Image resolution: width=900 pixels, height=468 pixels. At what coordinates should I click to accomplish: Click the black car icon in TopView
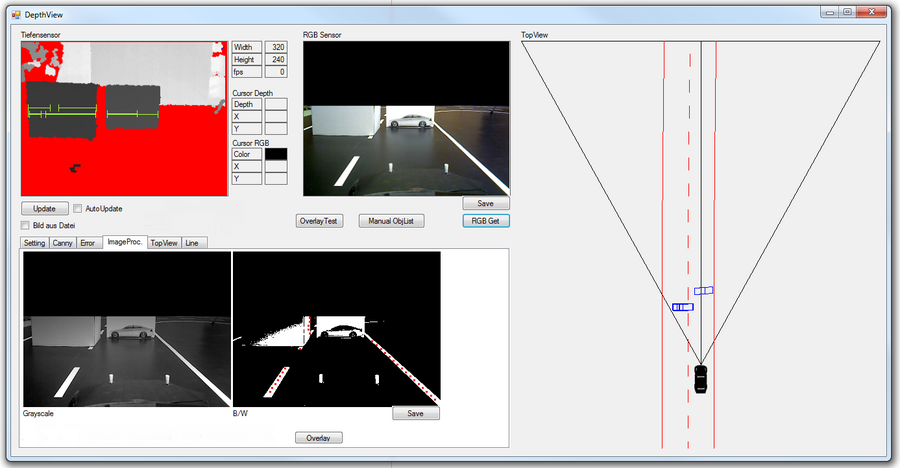[701, 379]
